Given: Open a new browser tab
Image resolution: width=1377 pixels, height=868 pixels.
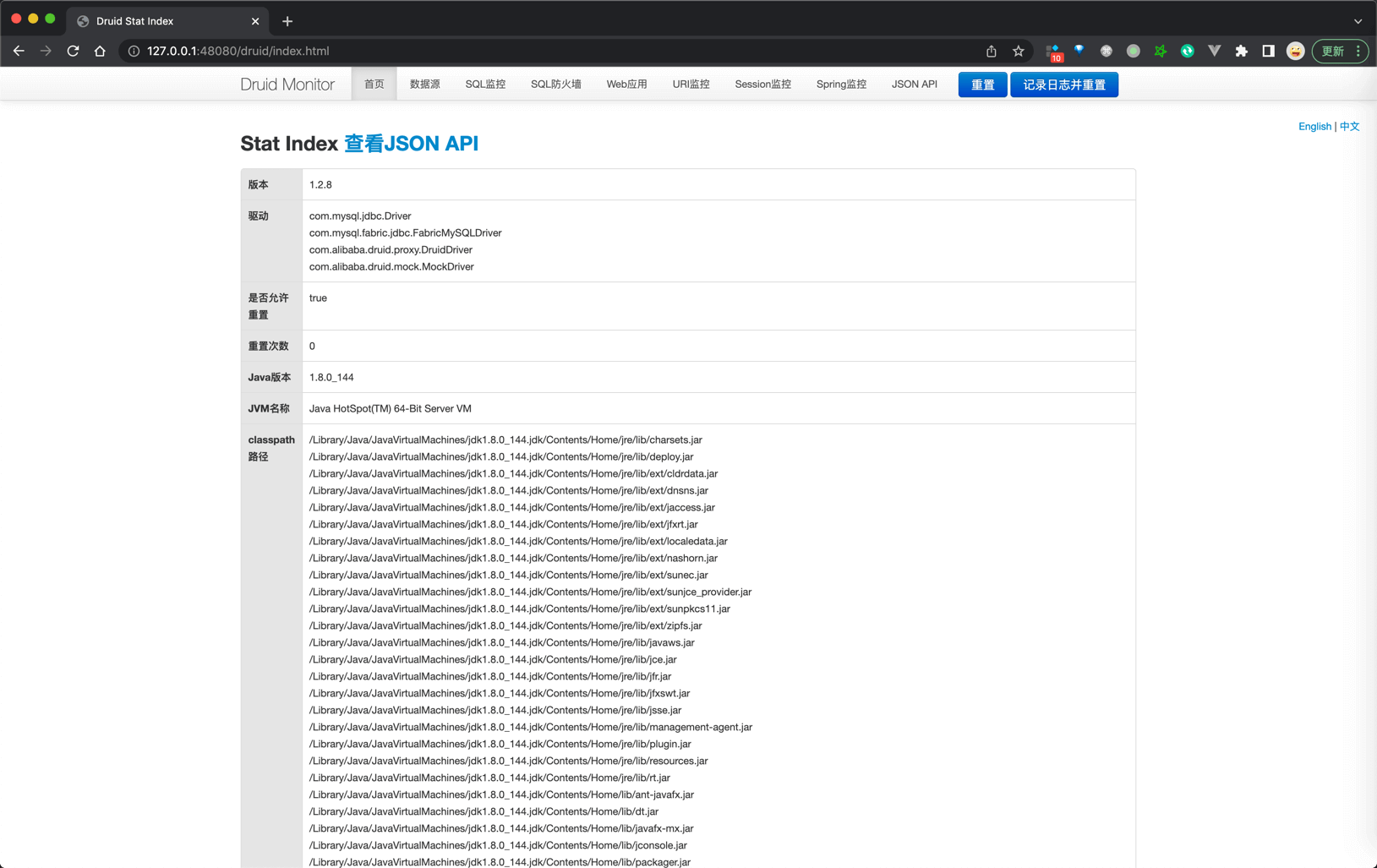Looking at the screenshot, I should (x=287, y=21).
